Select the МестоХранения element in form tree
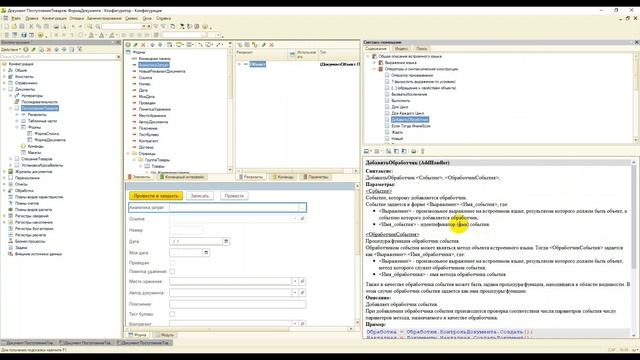The image size is (640, 360). tap(152, 116)
